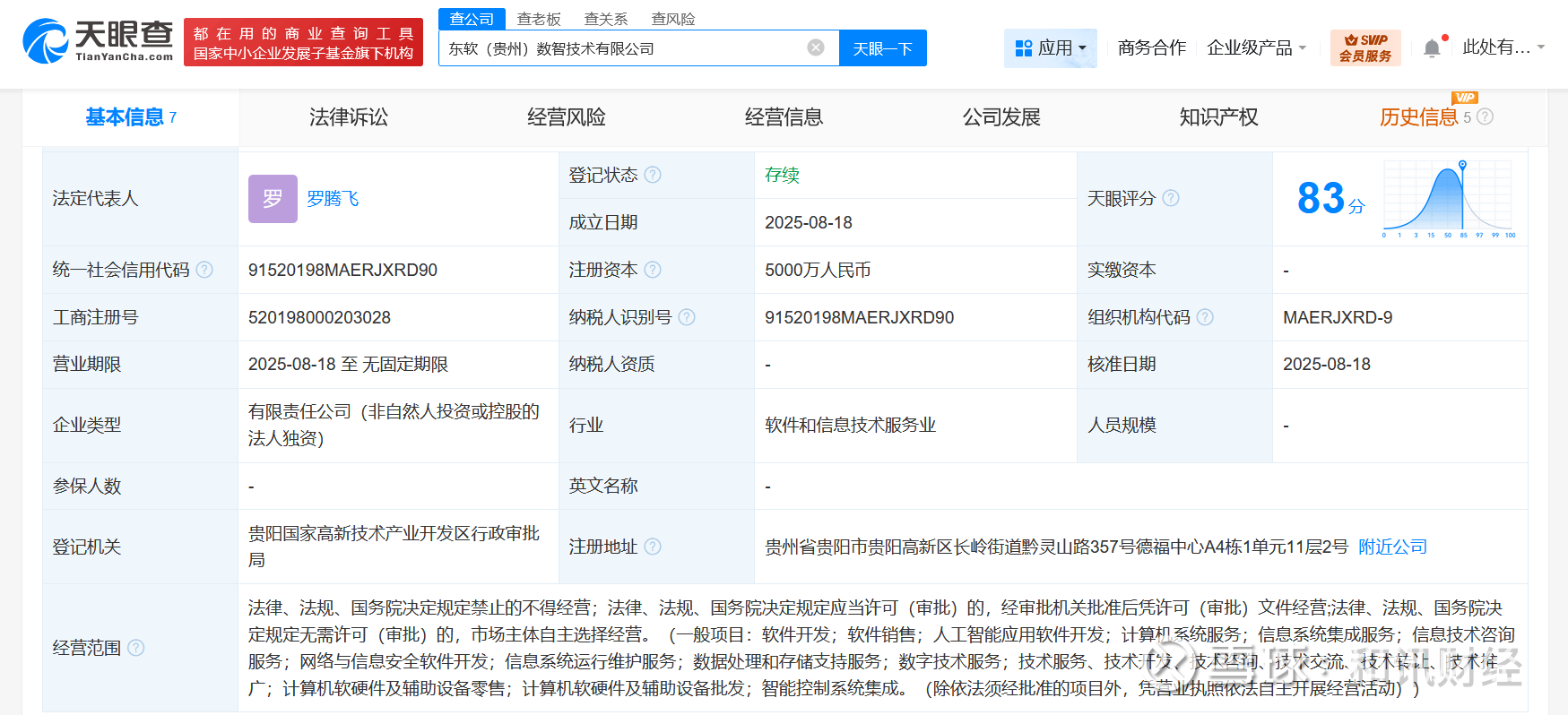Screen dimensions: 1568x715
Task: Open the 基本信息 tab
Action: (131, 117)
